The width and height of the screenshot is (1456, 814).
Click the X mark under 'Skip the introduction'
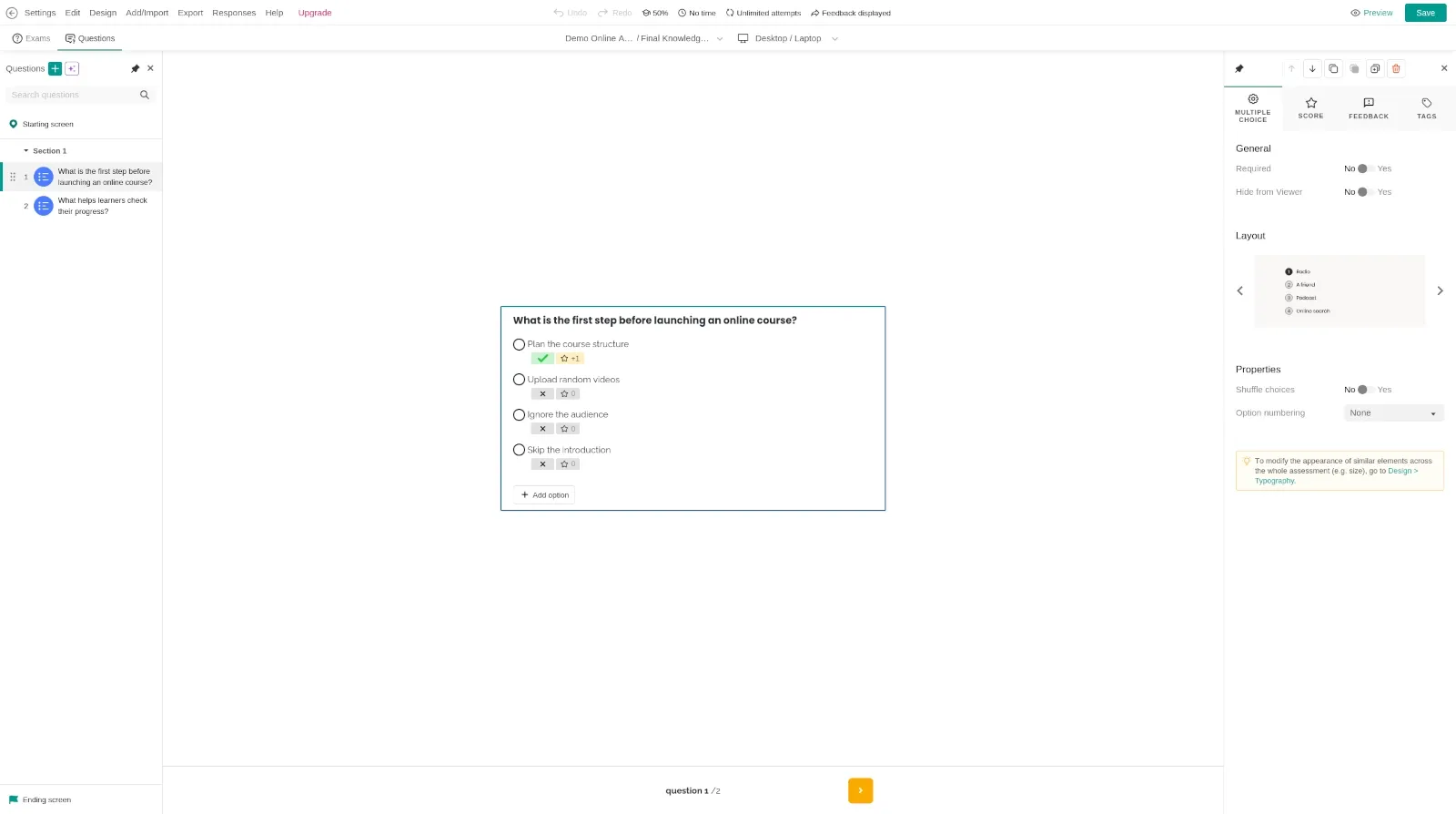[x=542, y=464]
